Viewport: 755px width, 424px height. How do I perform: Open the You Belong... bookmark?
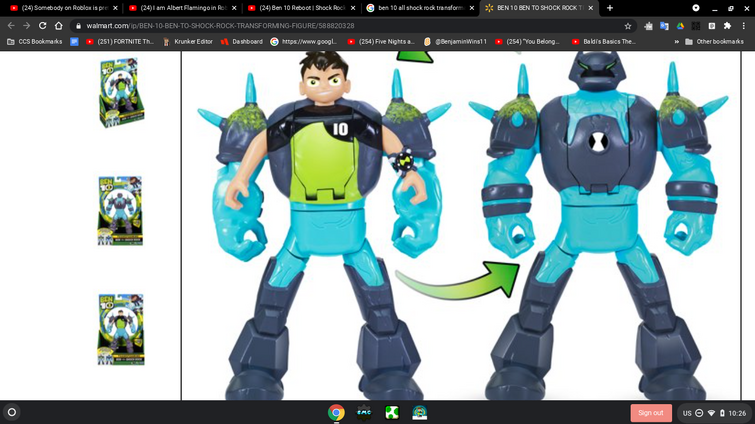pos(527,42)
